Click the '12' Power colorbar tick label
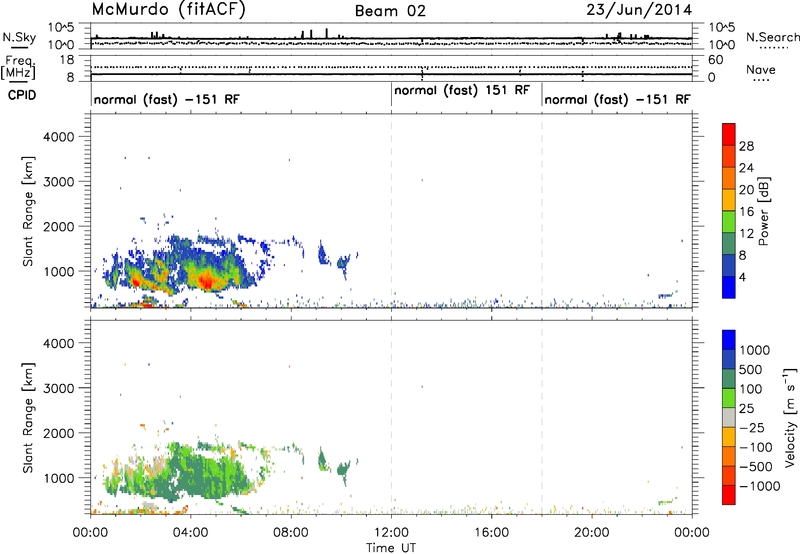The height and width of the screenshot is (554, 800). [x=746, y=234]
